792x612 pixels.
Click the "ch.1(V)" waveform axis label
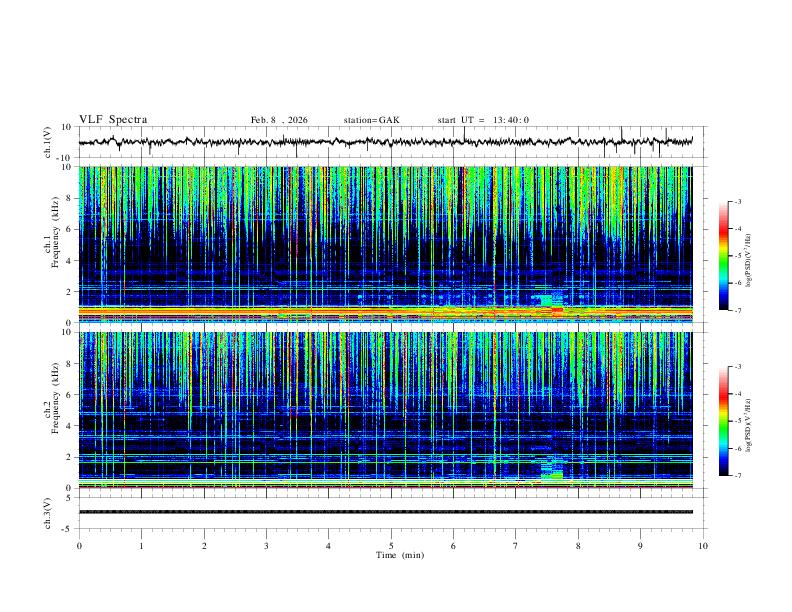click(48, 142)
